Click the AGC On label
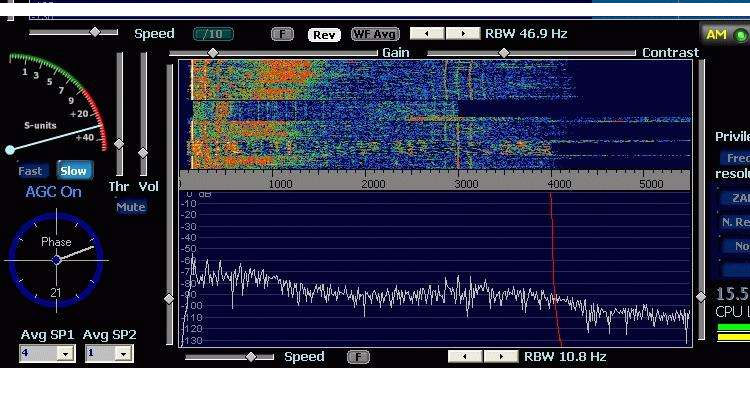Viewport: 750px width, 394px height. [53, 192]
